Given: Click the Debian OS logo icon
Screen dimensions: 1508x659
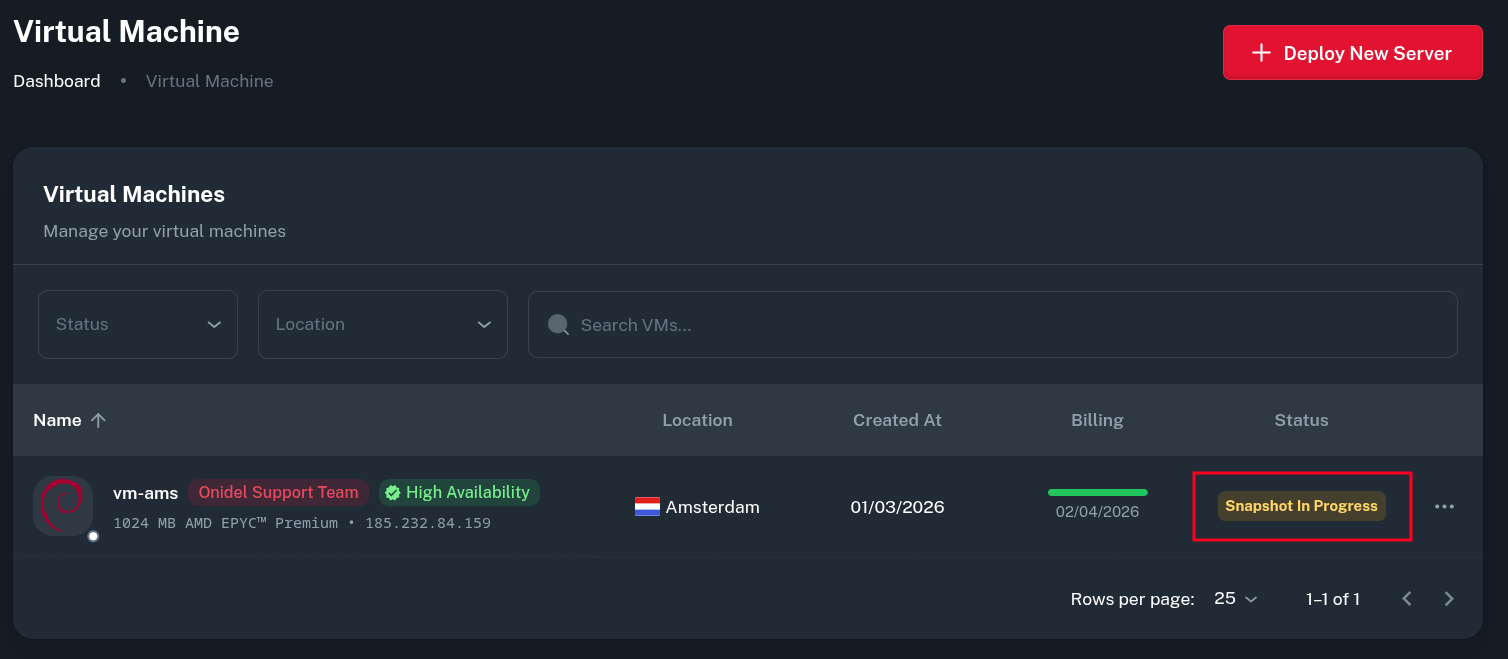Looking at the screenshot, I should click(x=63, y=505).
